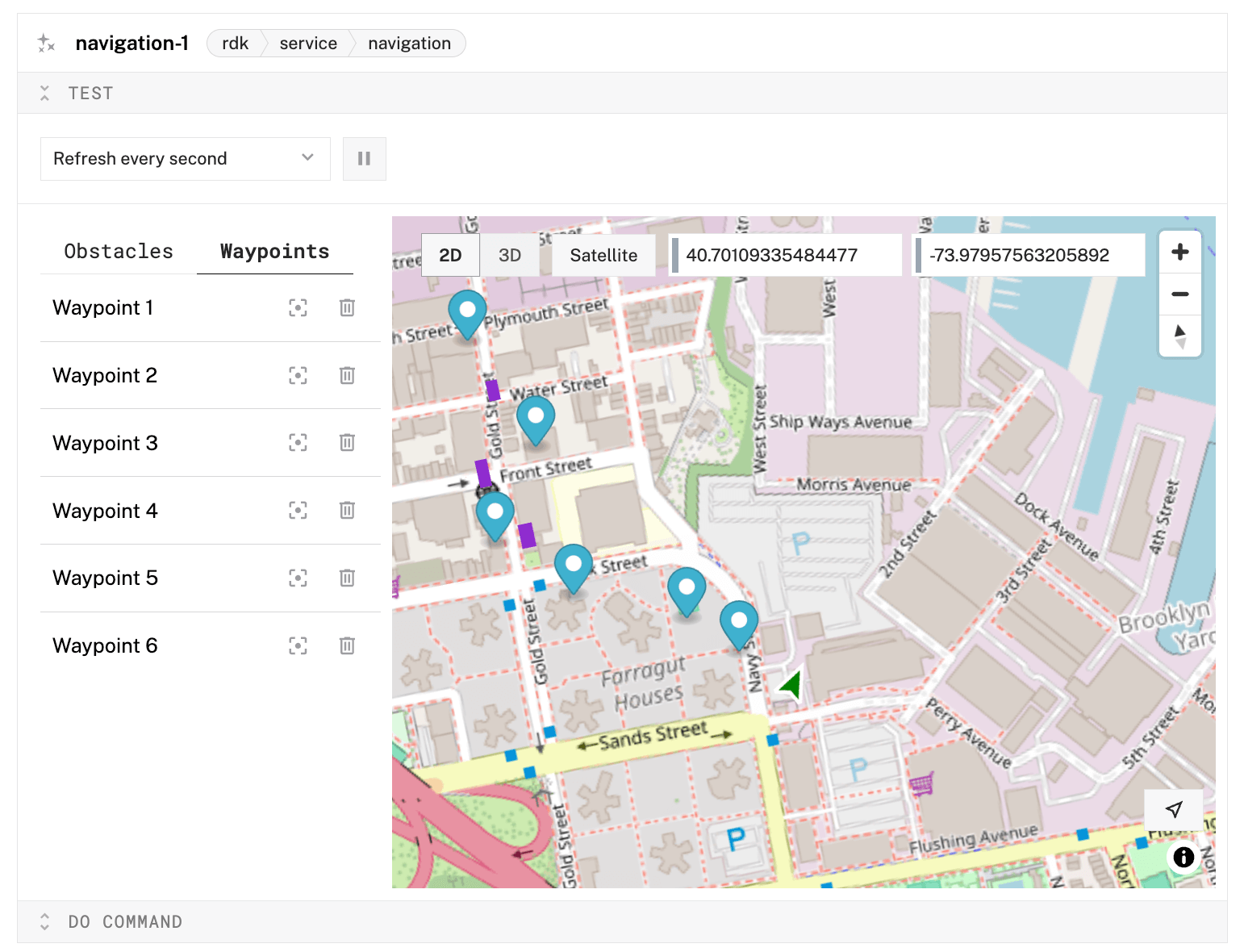
Task: Open the Refresh every second dropdown
Action: pos(185,158)
